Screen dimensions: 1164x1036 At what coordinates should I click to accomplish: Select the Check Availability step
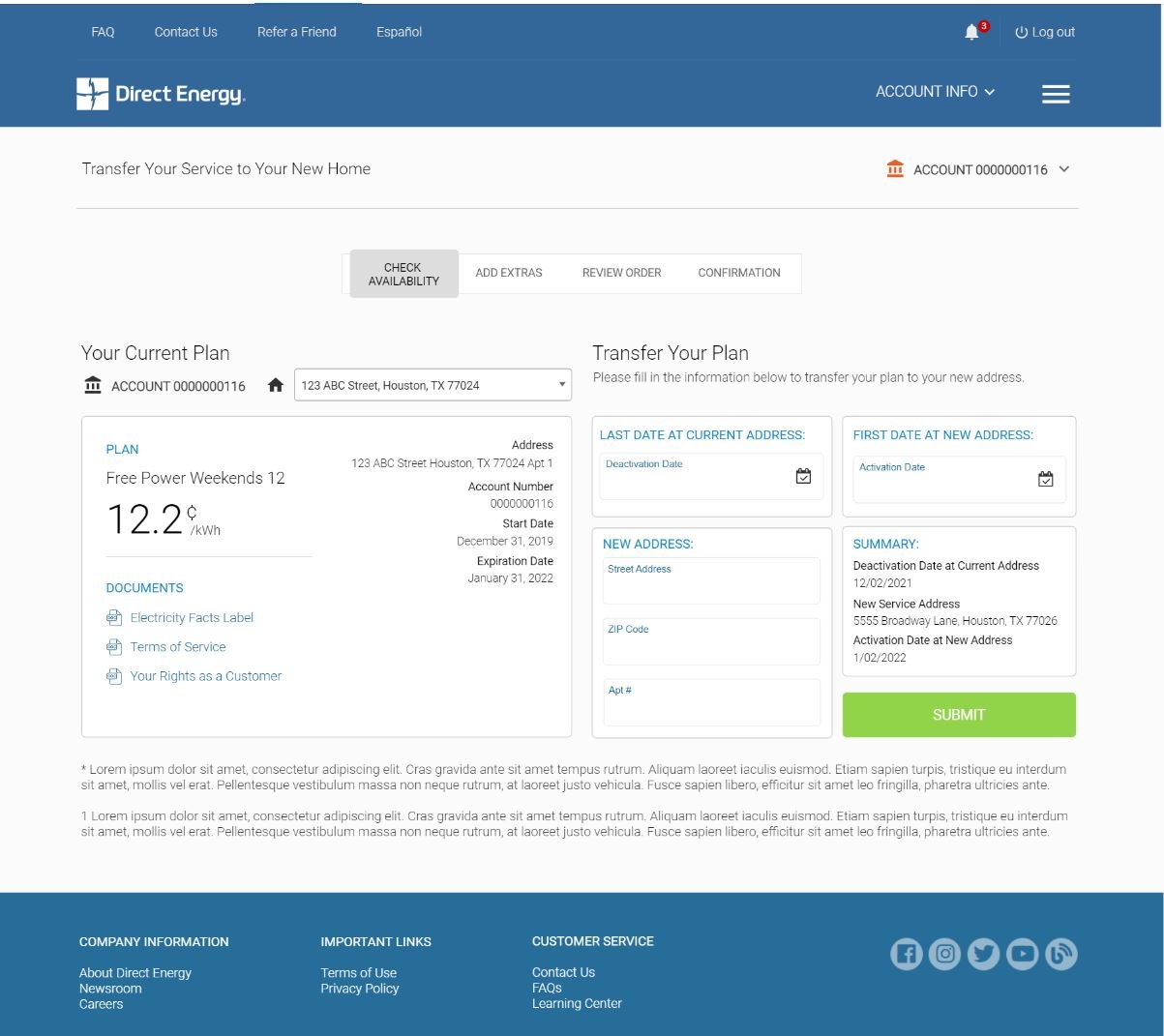point(403,274)
